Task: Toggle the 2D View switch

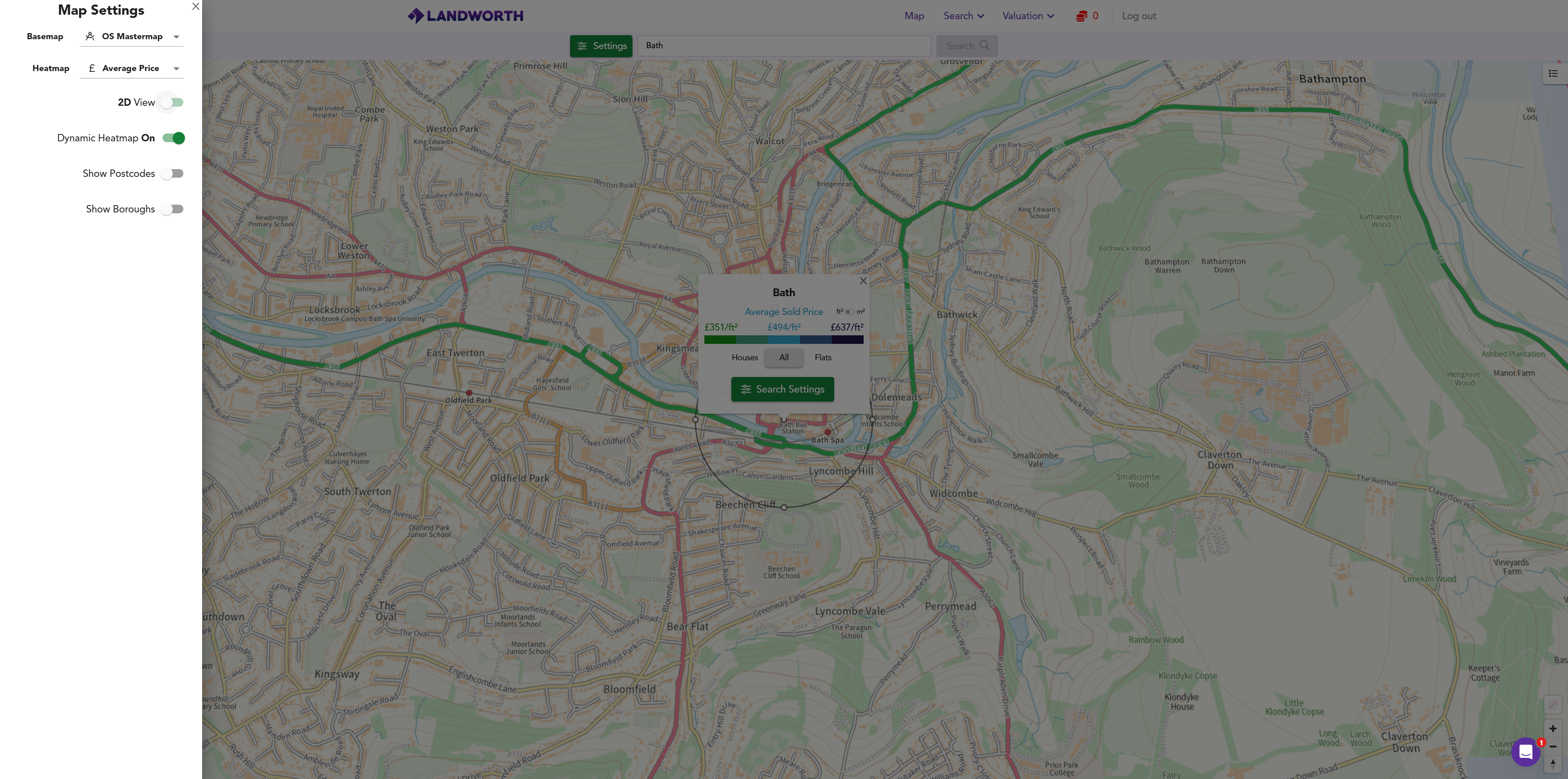Action: click(172, 102)
